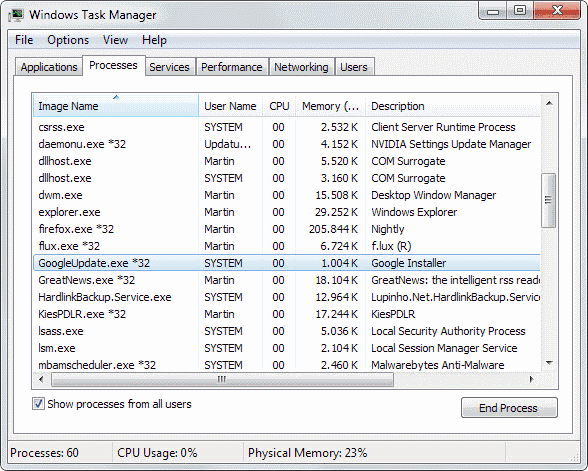This screenshot has width=588, height=471.
Task: Select the GoogleUpdate.exe *32 process
Action: coord(287,263)
